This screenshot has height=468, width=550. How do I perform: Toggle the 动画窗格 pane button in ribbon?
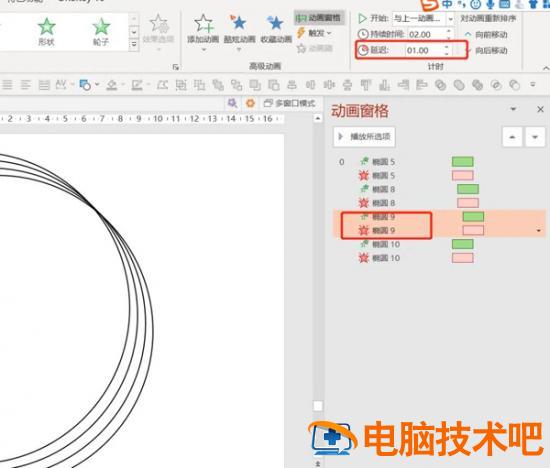(318, 18)
